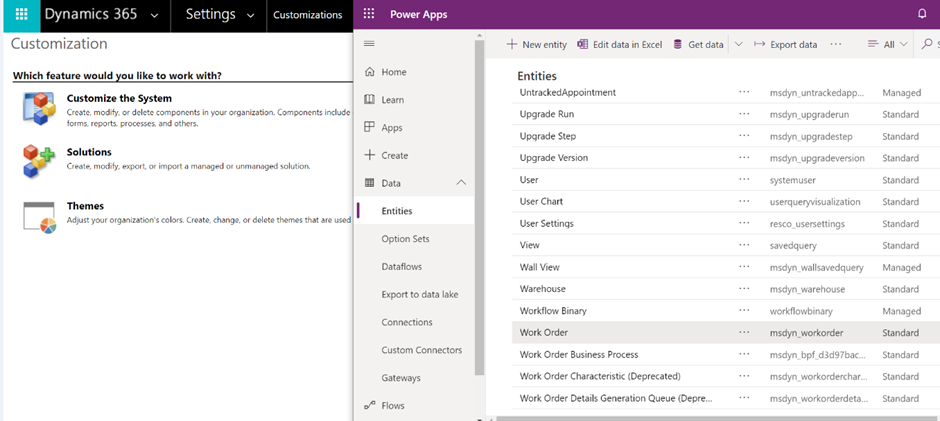Open ellipsis menu for User Chart row

tap(745, 201)
